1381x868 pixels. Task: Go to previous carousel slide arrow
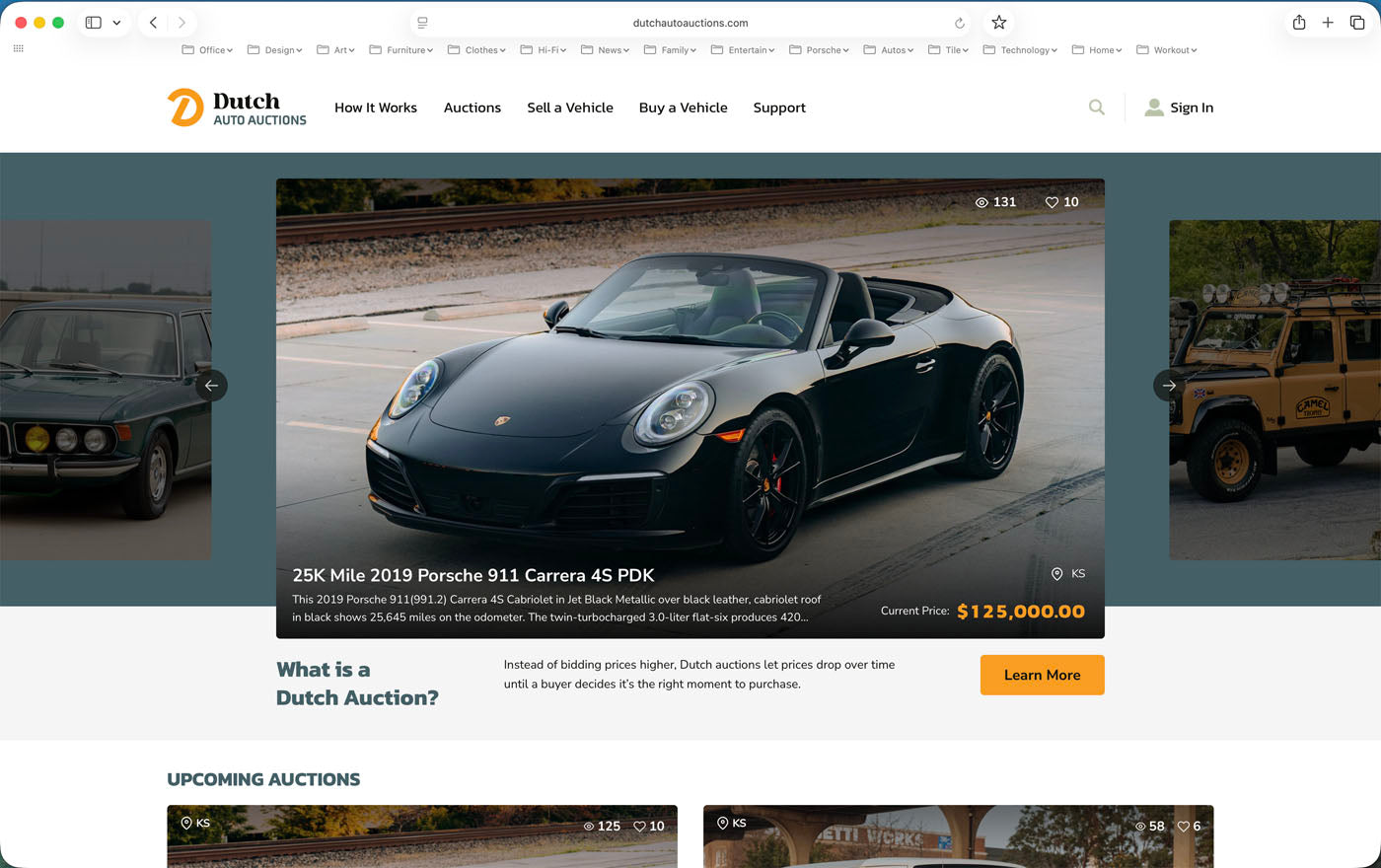(211, 386)
